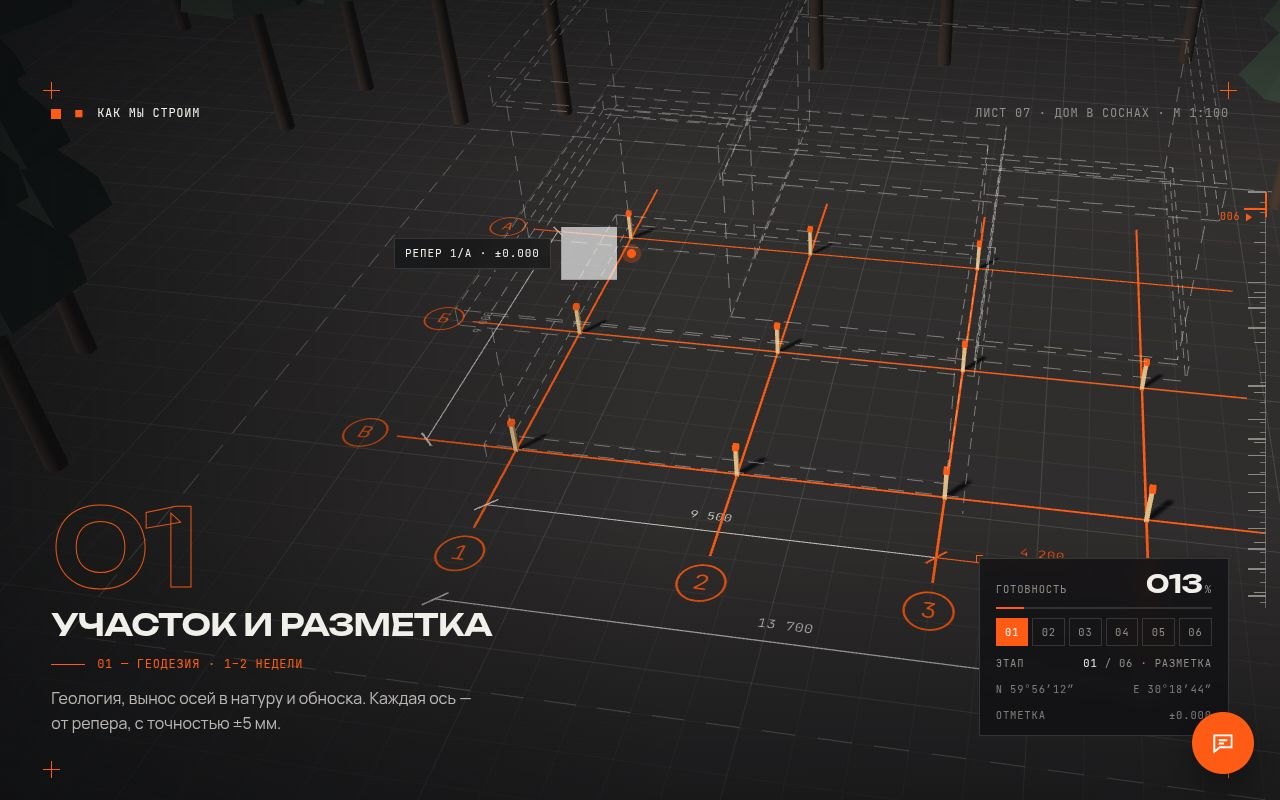Go to stage 04 tab
Viewport: 1280px width, 800px height.
click(1122, 632)
